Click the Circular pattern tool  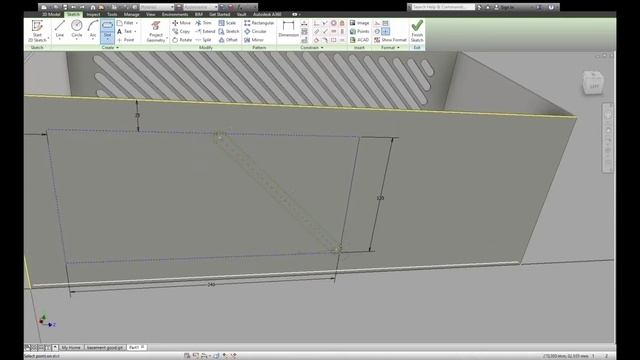coord(255,31)
